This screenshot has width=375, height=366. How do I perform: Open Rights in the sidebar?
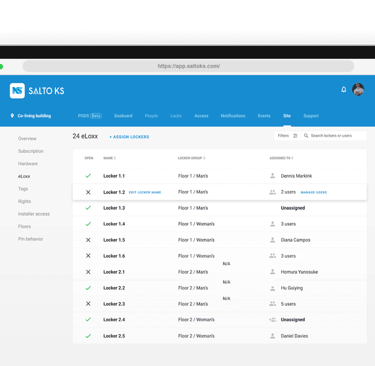click(x=24, y=201)
